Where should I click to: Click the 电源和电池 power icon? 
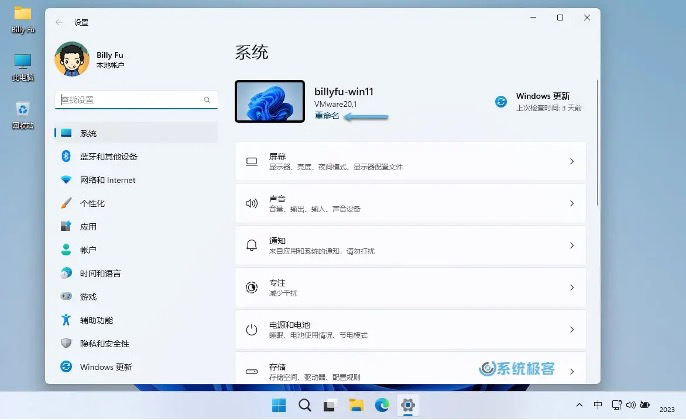click(x=252, y=329)
